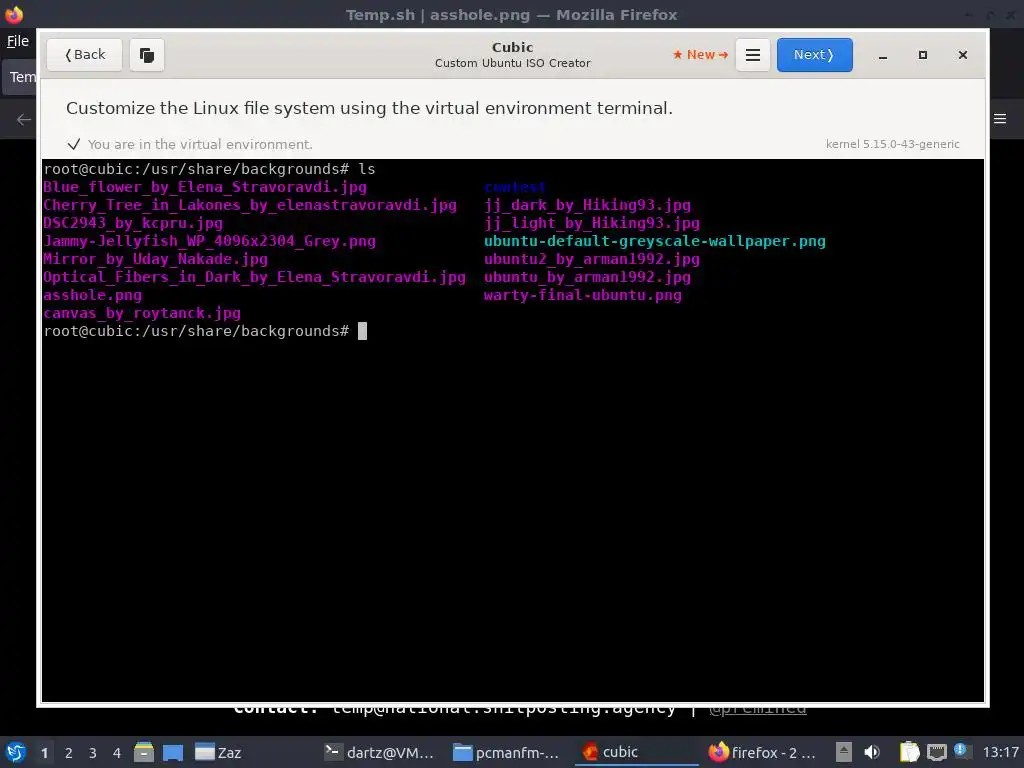This screenshot has width=1024, height=768.
Task: Click warty-final-ubuntu.png filename
Action: pos(583,295)
